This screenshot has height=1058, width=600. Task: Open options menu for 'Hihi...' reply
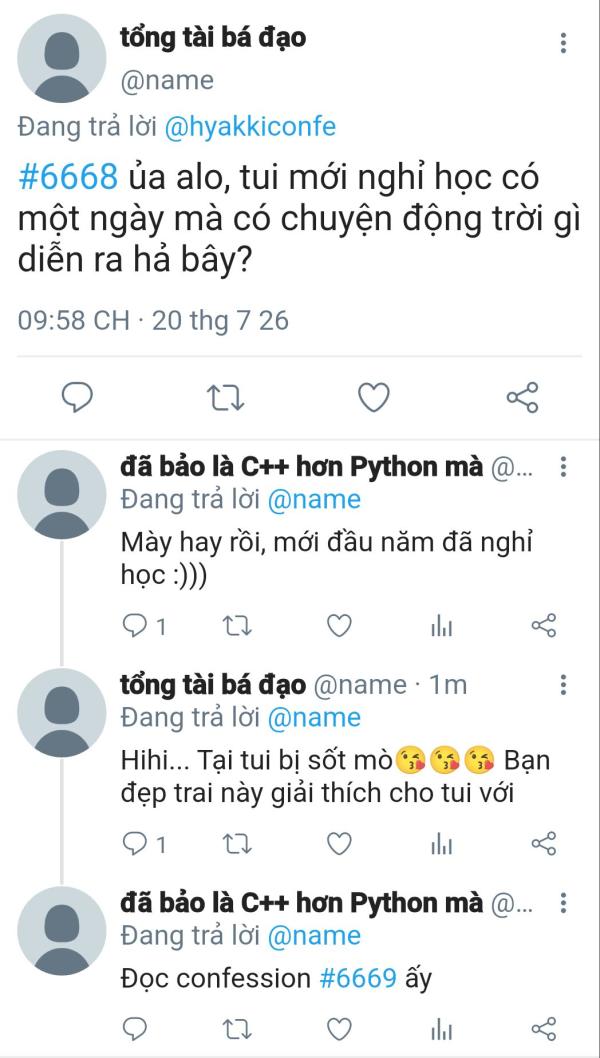563,685
